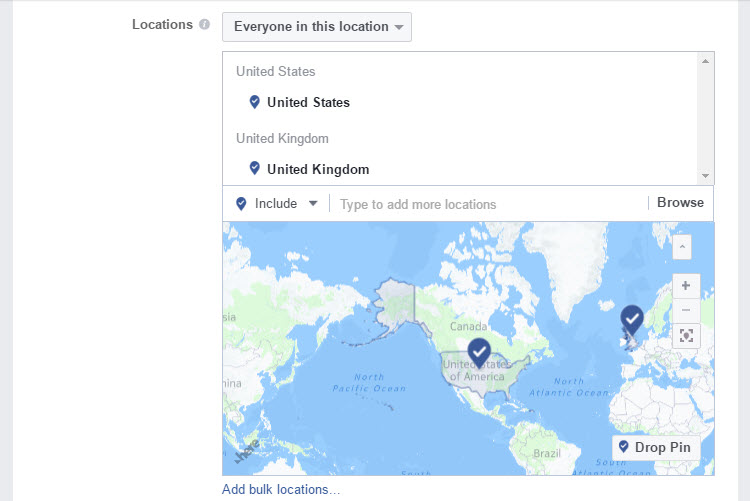Select the United States location entry
750x501 pixels.
[308, 102]
